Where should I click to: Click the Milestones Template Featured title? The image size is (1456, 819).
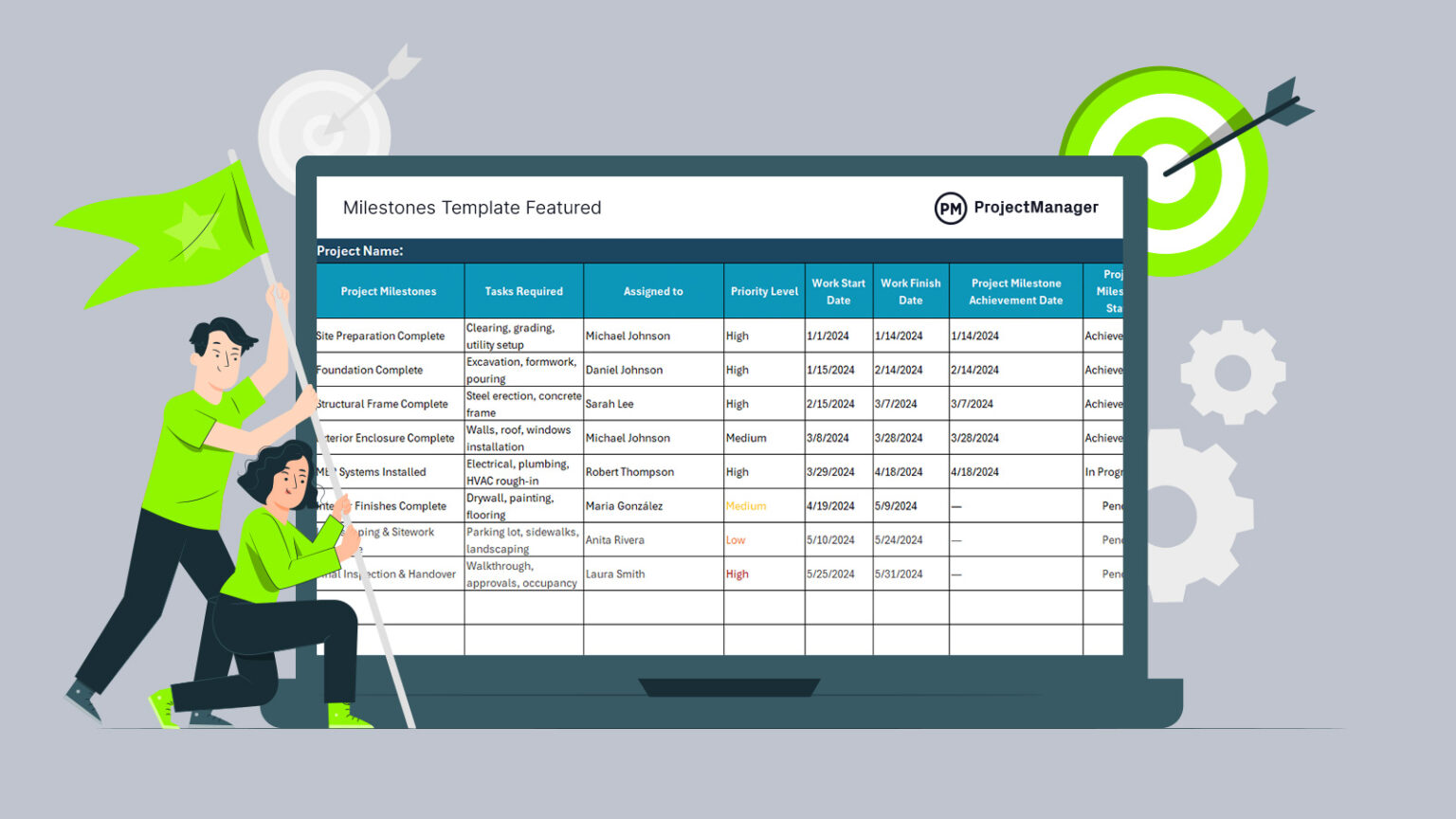(x=473, y=208)
